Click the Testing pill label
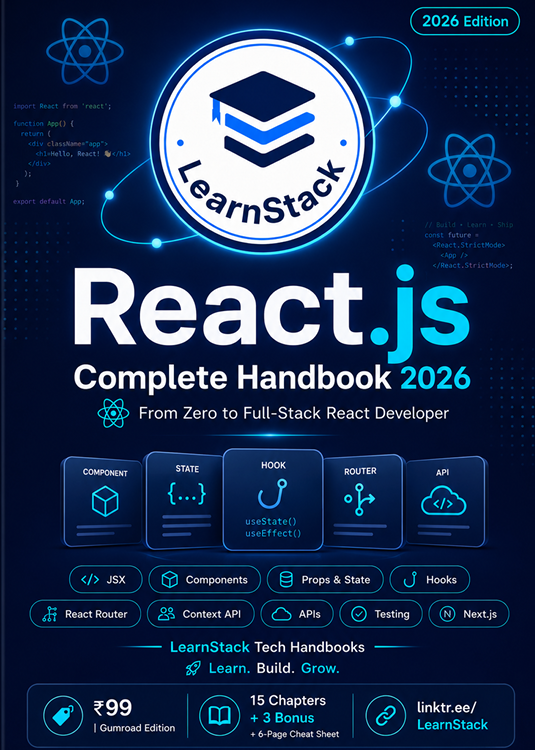Screen dimensions: 535x750 point(392,614)
